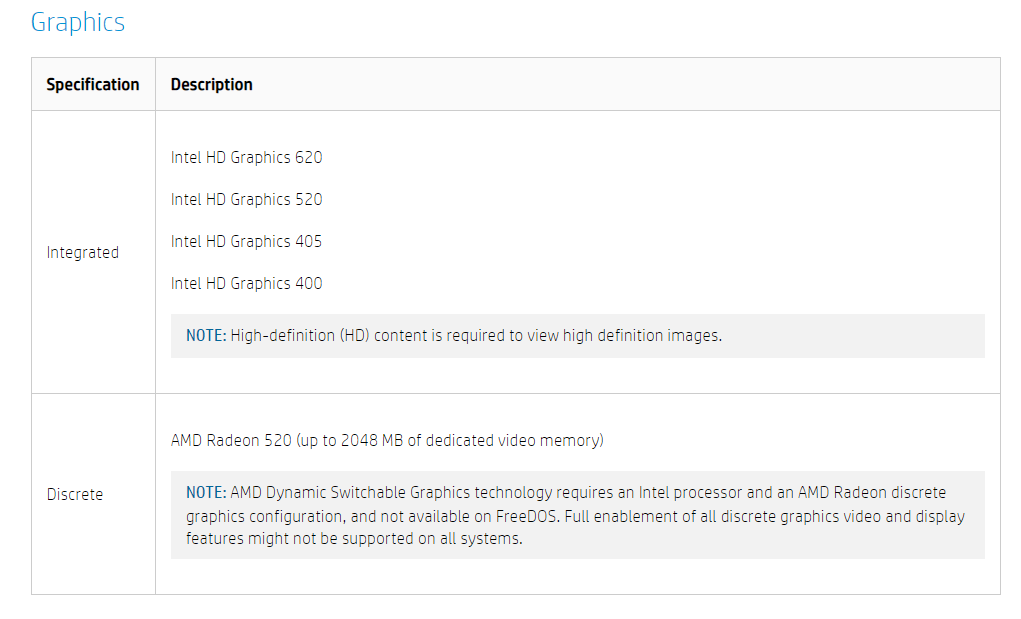Click the "Intel HD Graphics 620" entry
Viewport: 1021px width, 619px height.
(247, 158)
